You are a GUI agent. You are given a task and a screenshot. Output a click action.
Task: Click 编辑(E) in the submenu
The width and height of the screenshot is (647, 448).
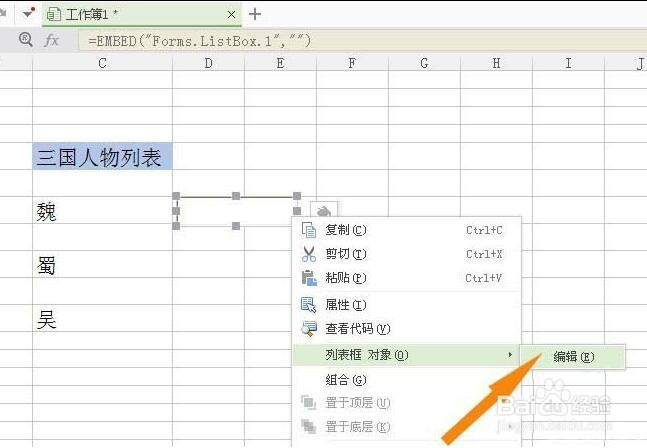pyautogui.click(x=573, y=356)
